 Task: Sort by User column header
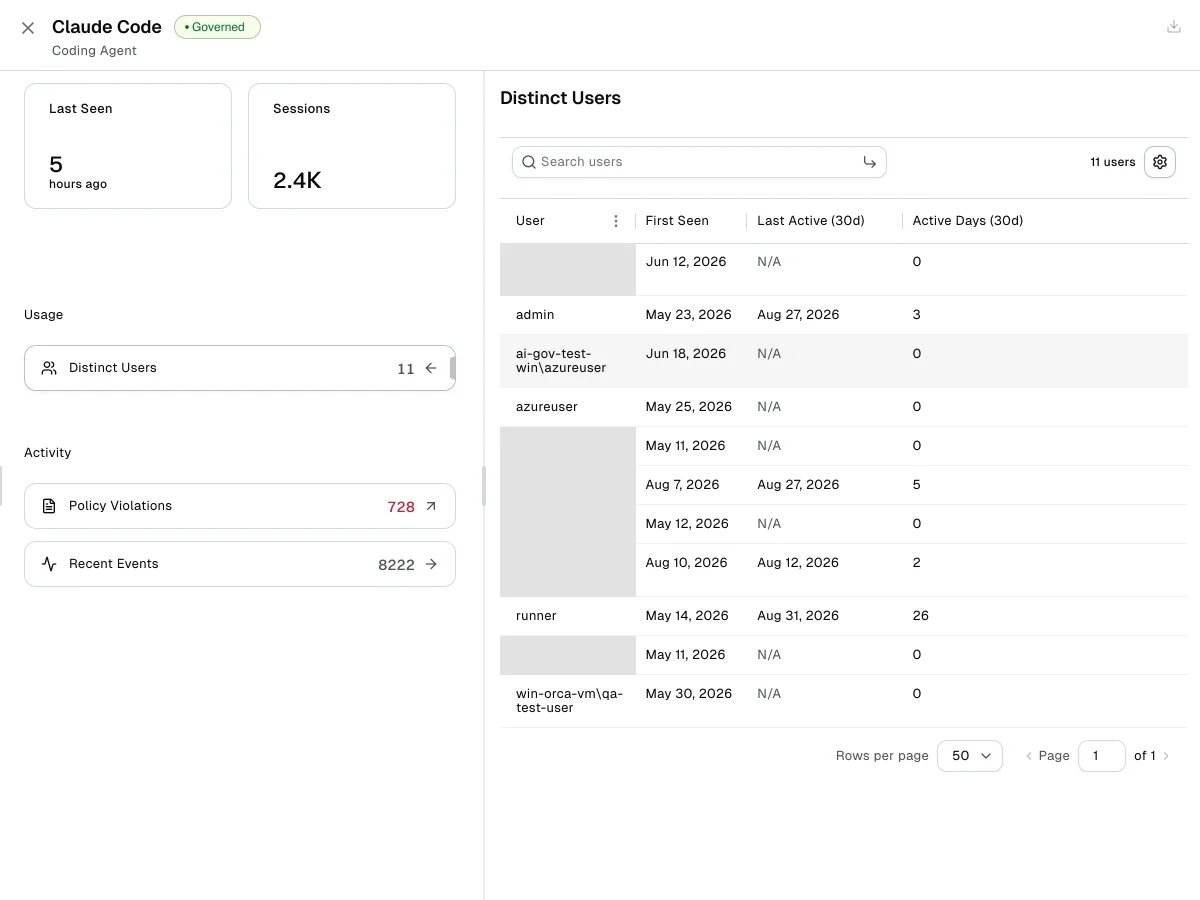tap(530, 221)
